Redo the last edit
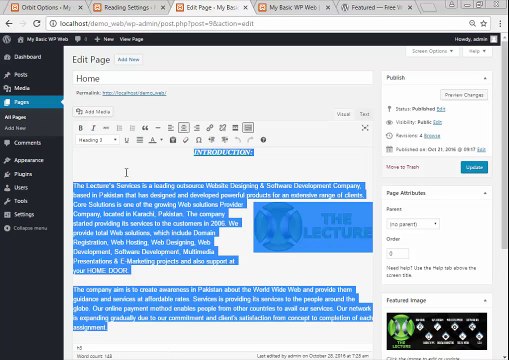Viewport: 509px width, 360px height. click(x=250, y=140)
